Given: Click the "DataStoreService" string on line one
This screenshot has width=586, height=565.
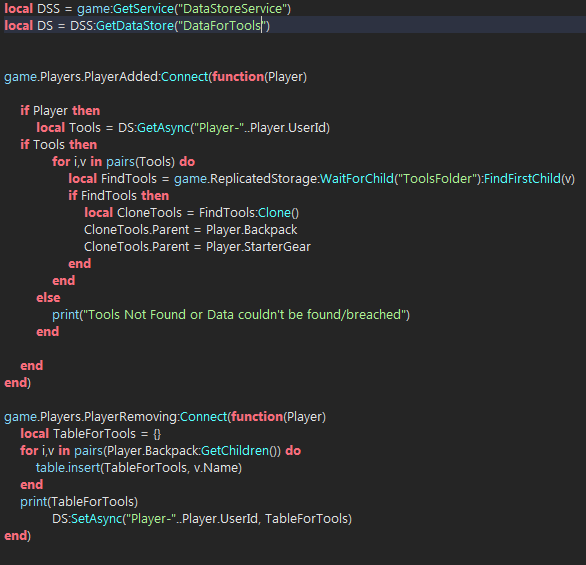Looking at the screenshot, I should (x=232, y=9).
